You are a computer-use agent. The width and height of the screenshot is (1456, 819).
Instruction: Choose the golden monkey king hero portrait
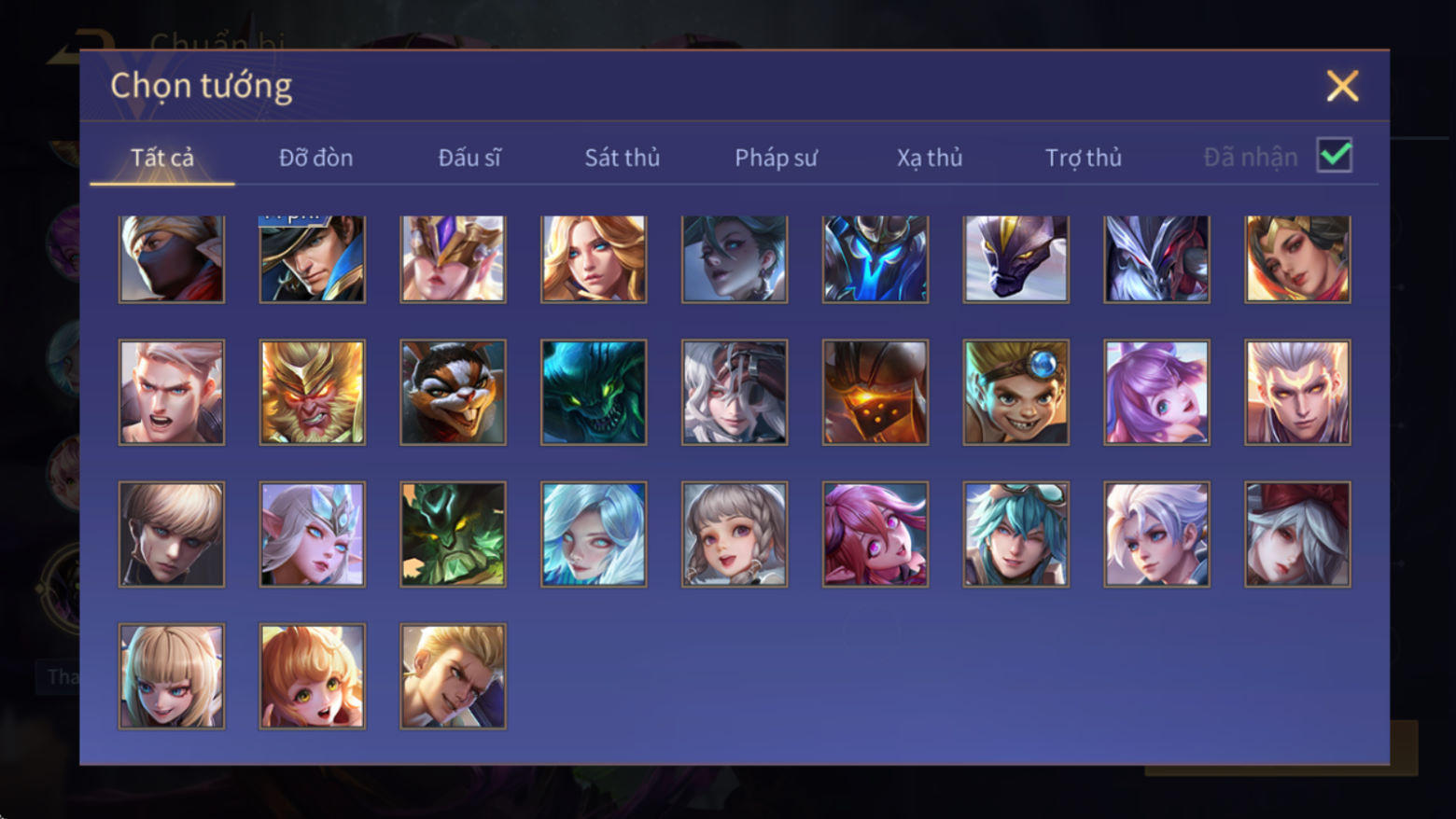[313, 392]
